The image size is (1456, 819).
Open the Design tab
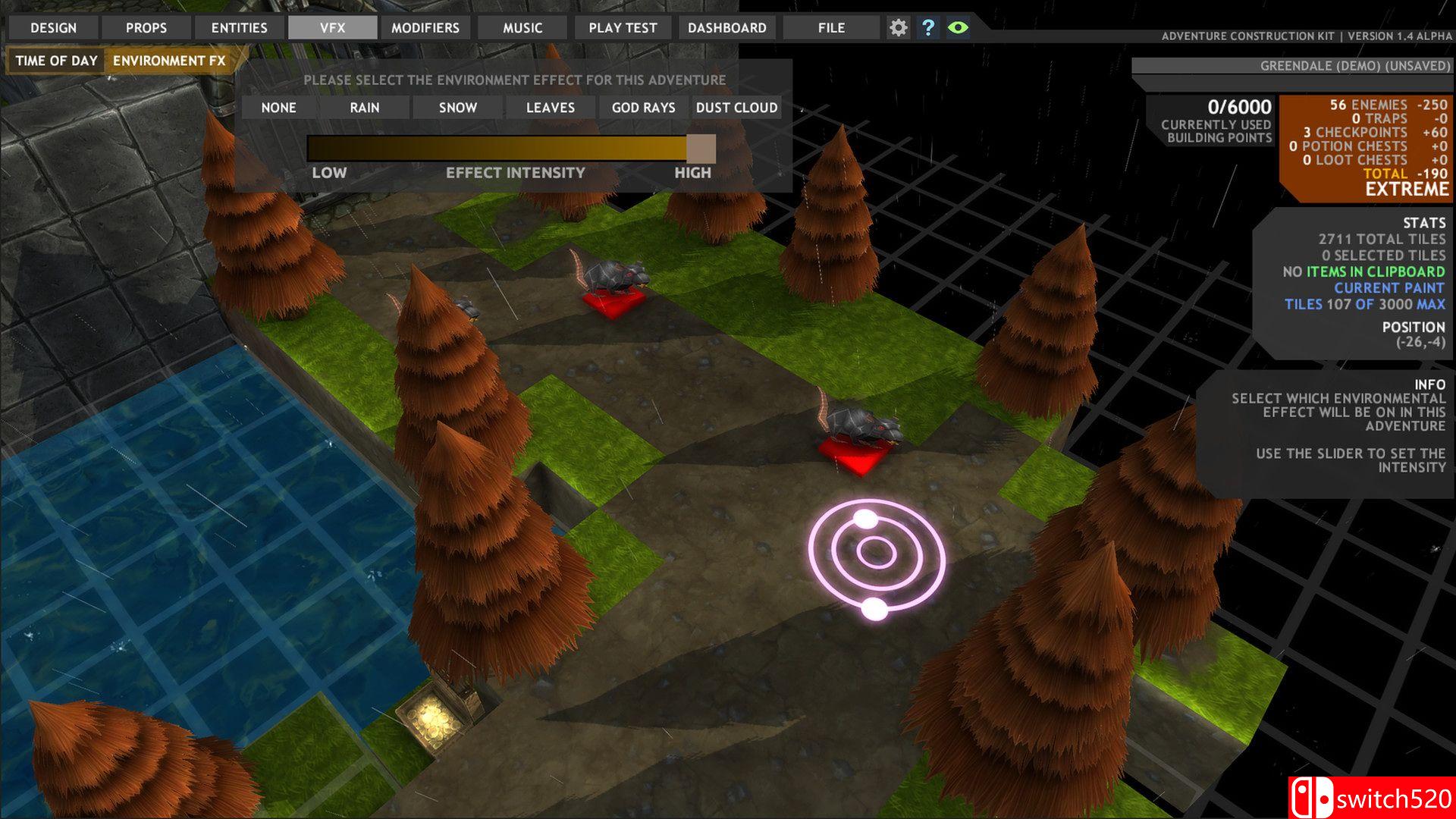click(x=53, y=28)
